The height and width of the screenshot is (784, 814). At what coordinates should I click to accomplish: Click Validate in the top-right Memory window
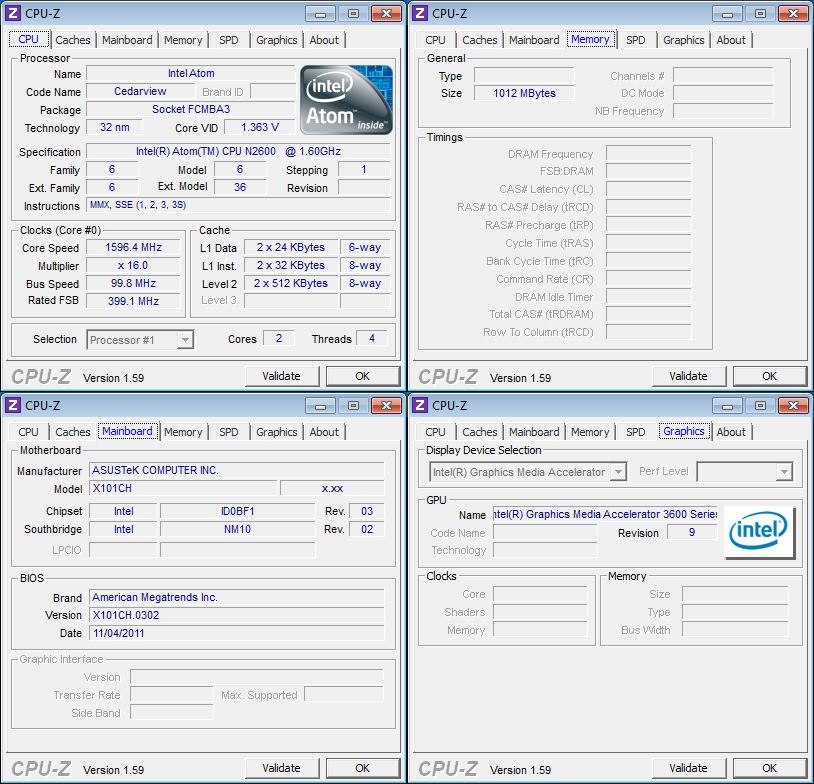coord(688,376)
